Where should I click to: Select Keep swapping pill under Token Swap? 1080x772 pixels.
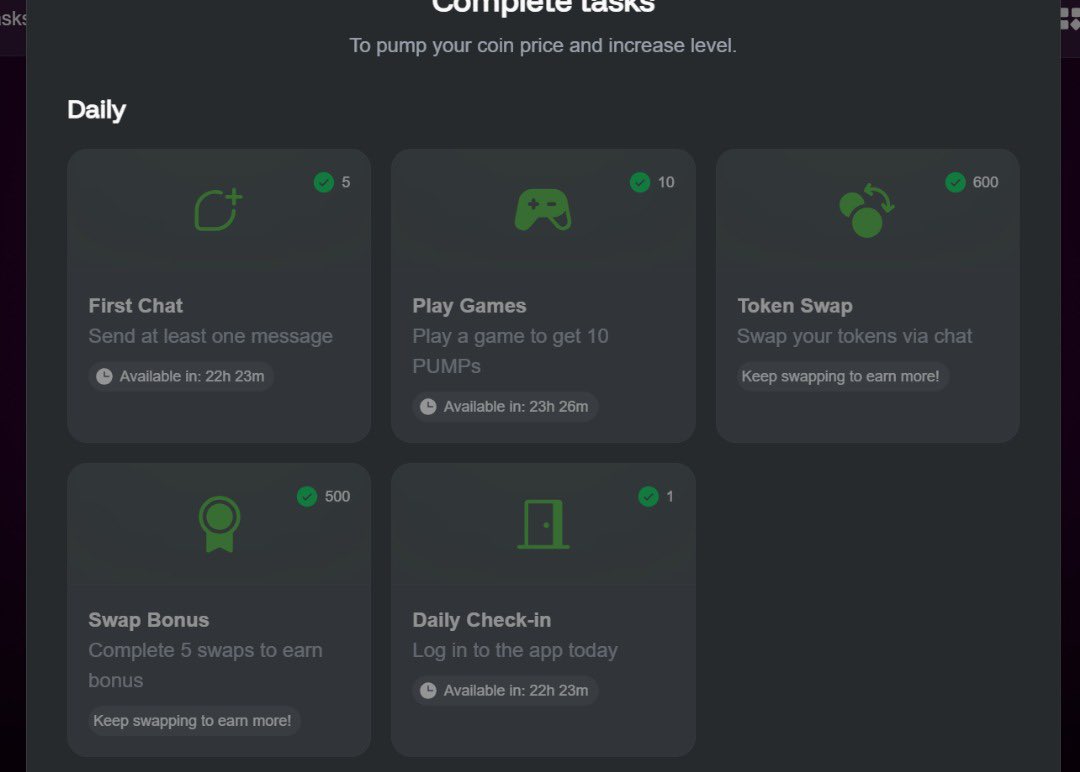tap(842, 376)
